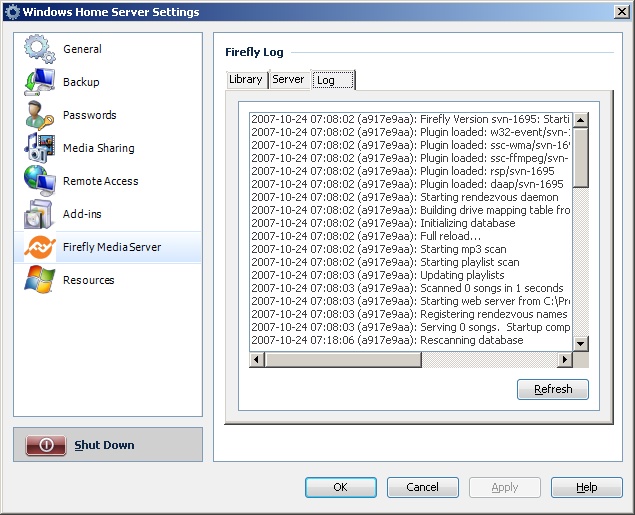Image resolution: width=635 pixels, height=515 pixels.
Task: Click the log's scroll right arrow
Action: (x=565, y=359)
